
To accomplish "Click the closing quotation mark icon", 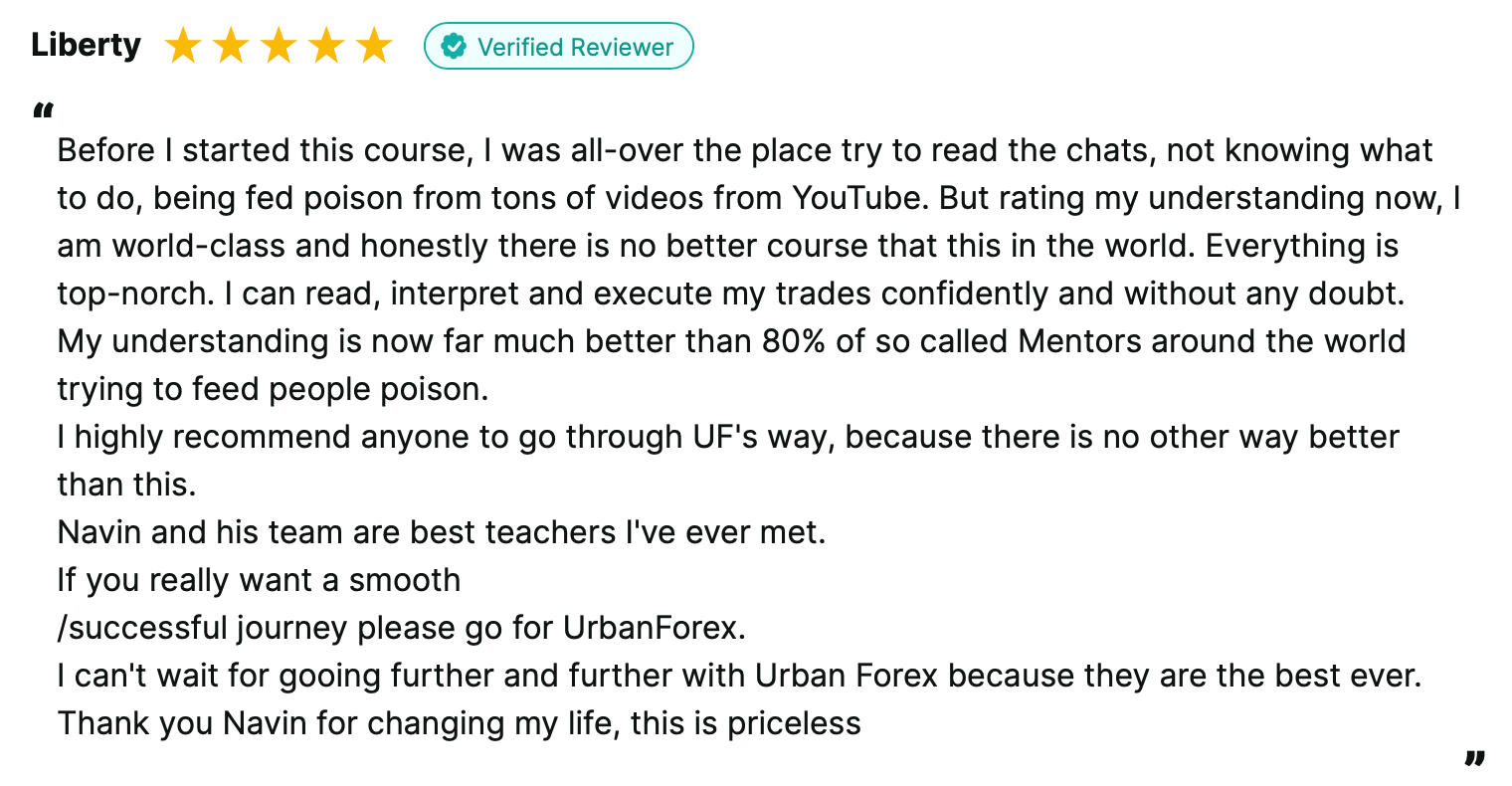I will click(1474, 759).
